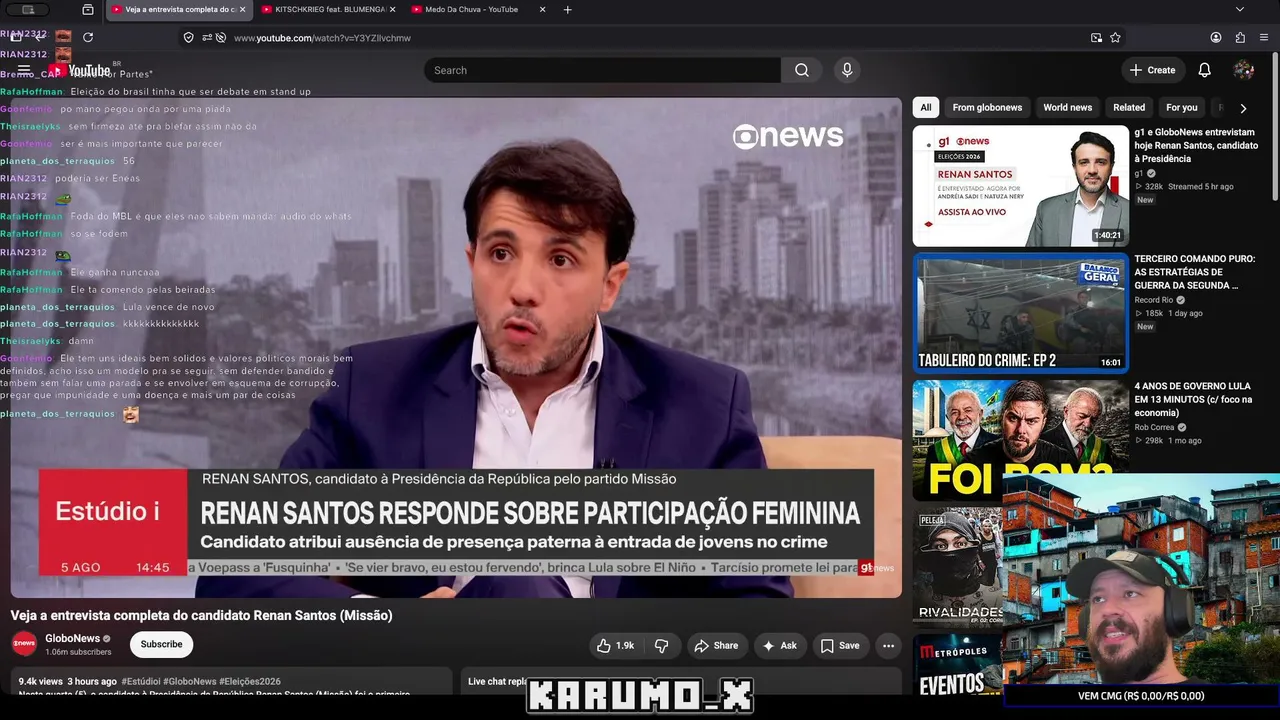Open the YouTube account avatar menu
This screenshot has height=720, width=1280.
point(1244,70)
